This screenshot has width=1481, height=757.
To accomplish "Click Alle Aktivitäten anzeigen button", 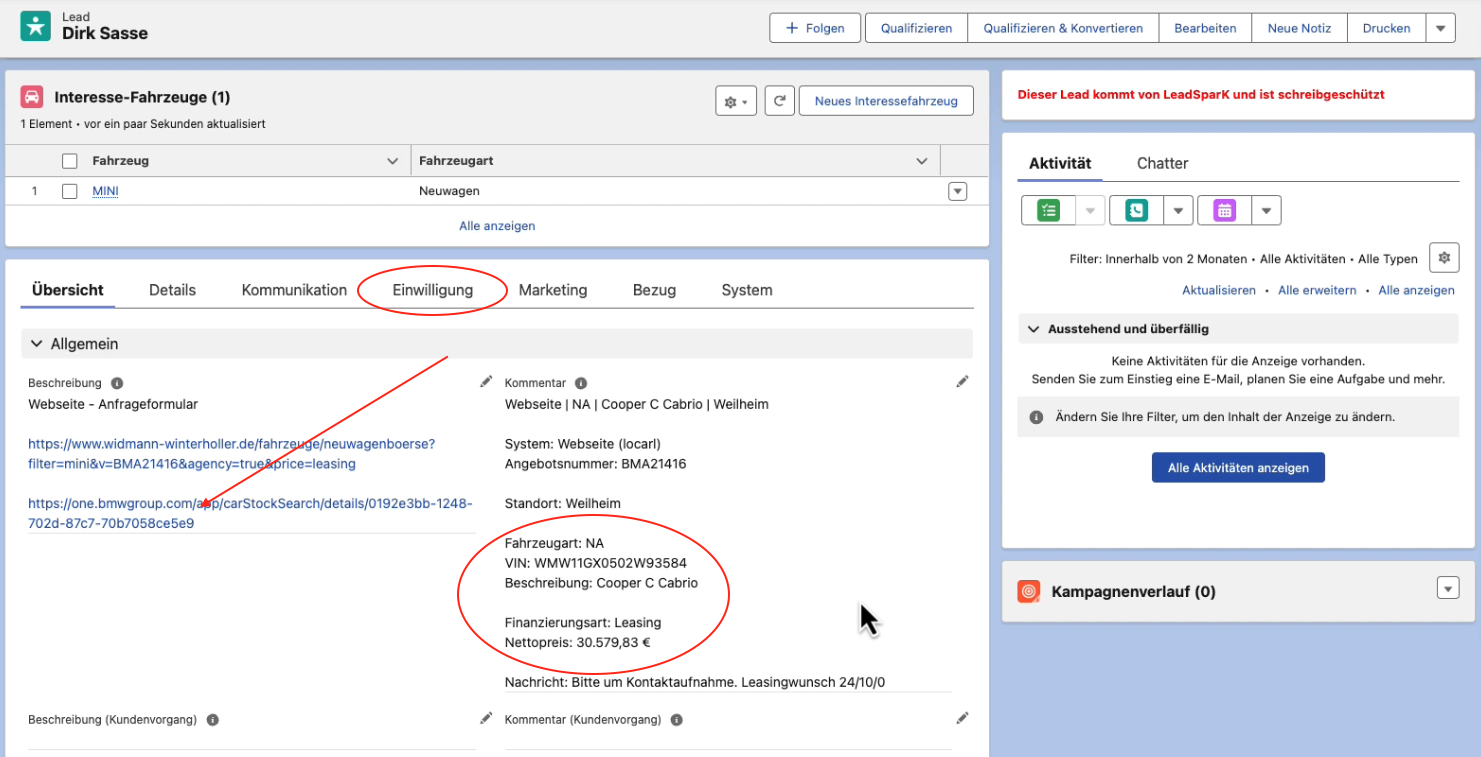I will click(x=1238, y=468).
